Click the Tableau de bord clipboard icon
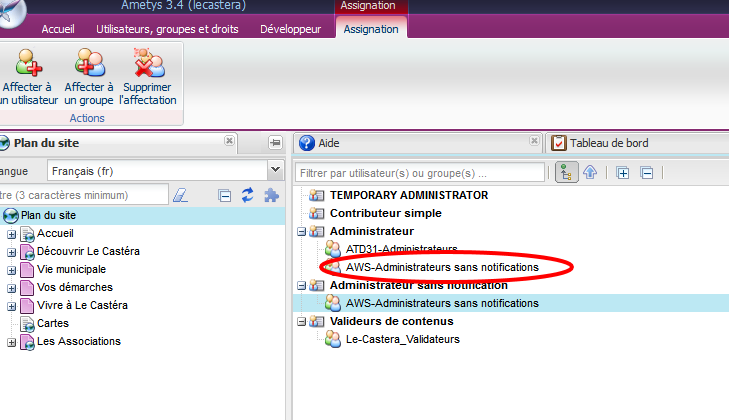The width and height of the screenshot is (729, 420). click(x=558, y=143)
